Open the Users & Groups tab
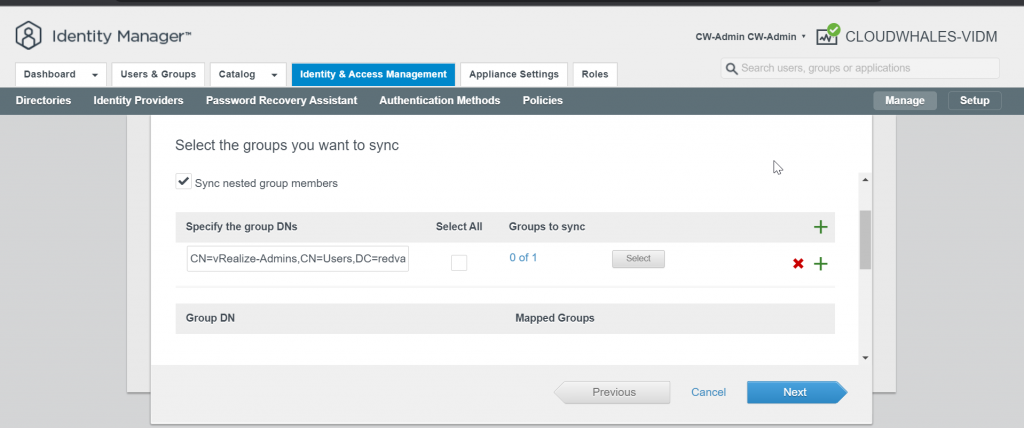Screen dimensions: 1024x428 pyautogui.click(x=158, y=74)
